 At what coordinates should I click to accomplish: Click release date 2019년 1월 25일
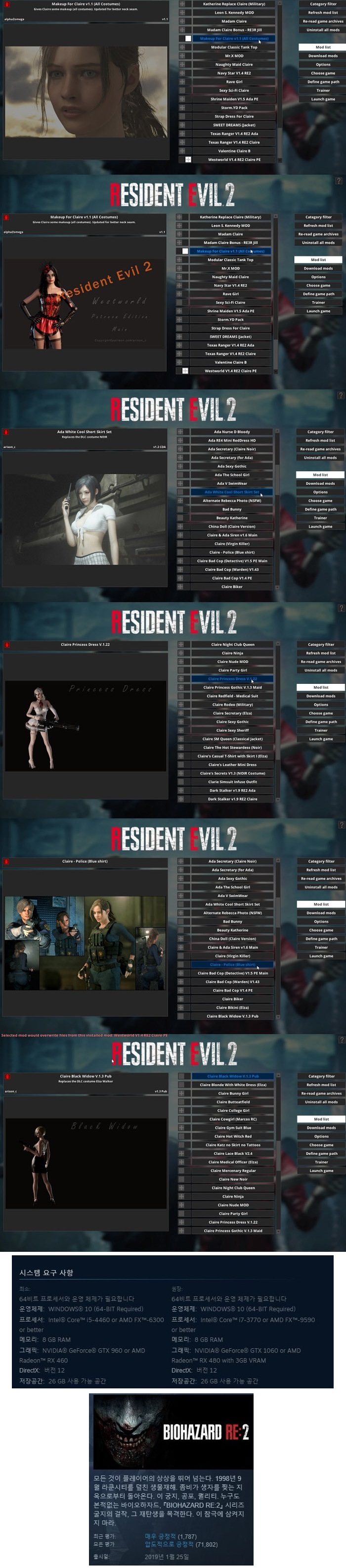click(x=167, y=1557)
